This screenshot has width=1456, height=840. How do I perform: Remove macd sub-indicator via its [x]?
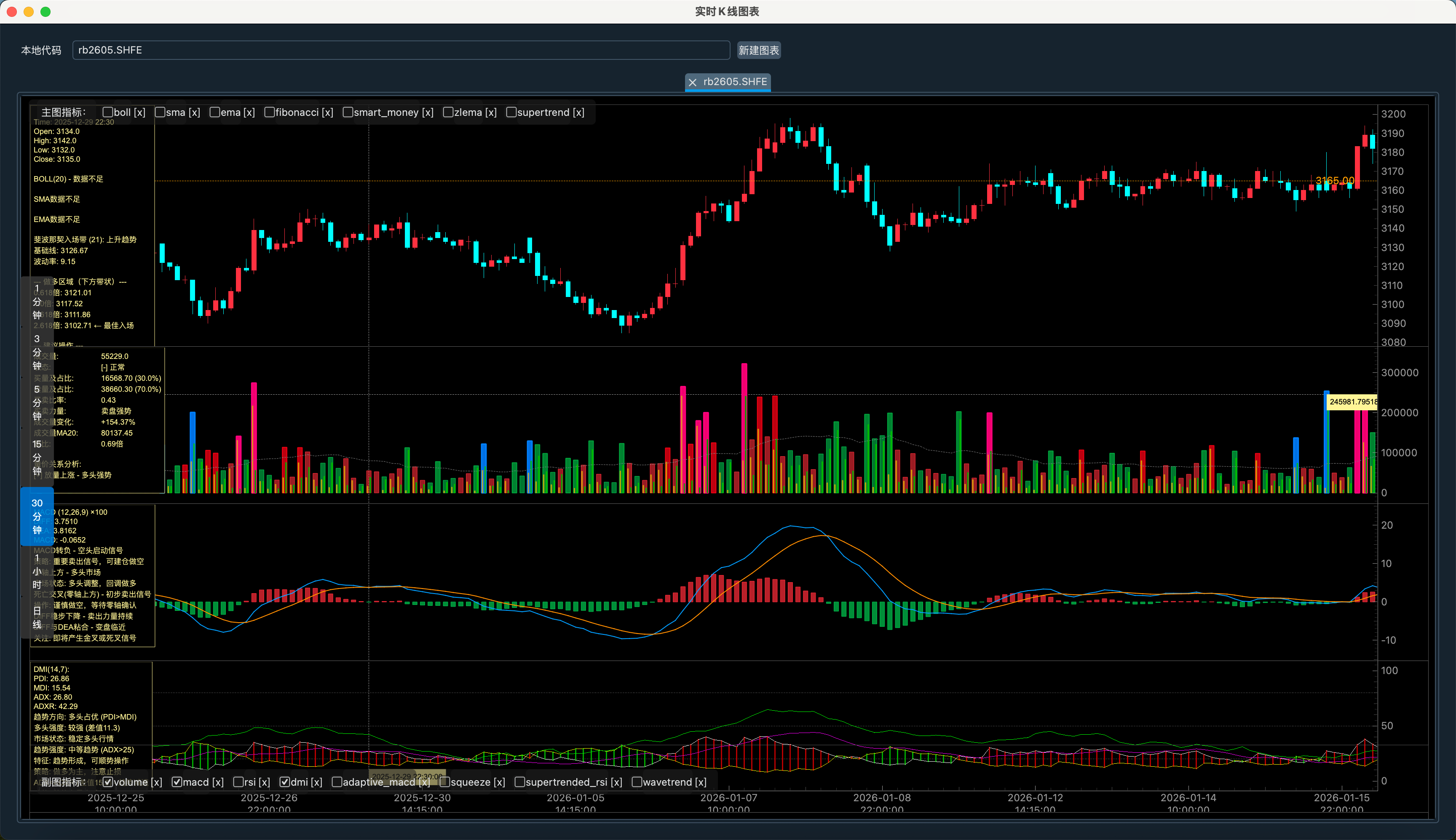[217, 782]
